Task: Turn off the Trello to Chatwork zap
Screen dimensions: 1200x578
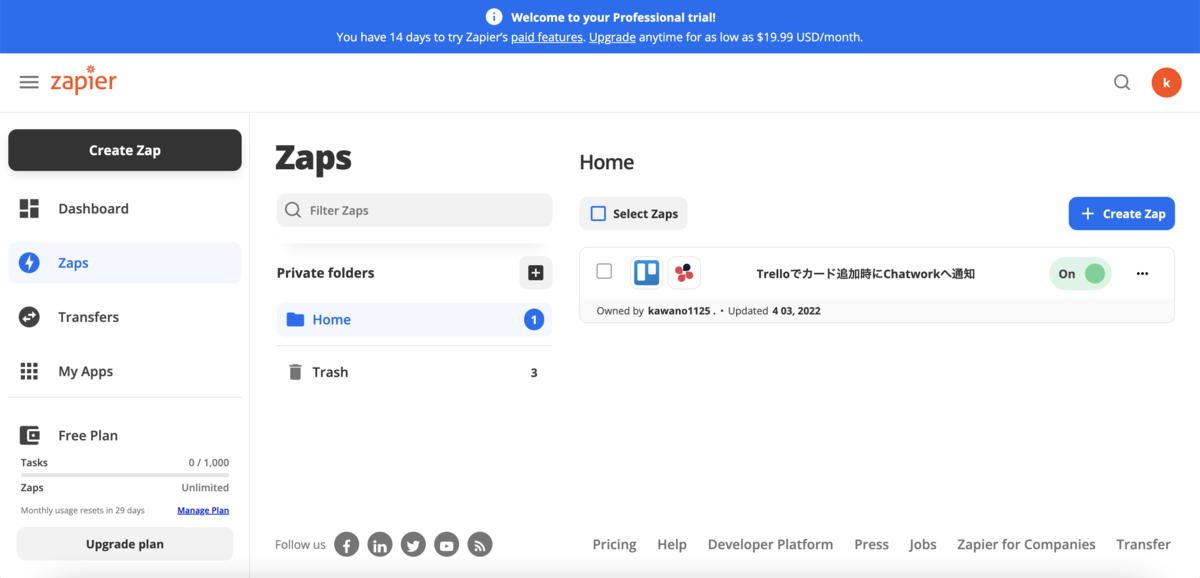Action: pos(1080,272)
